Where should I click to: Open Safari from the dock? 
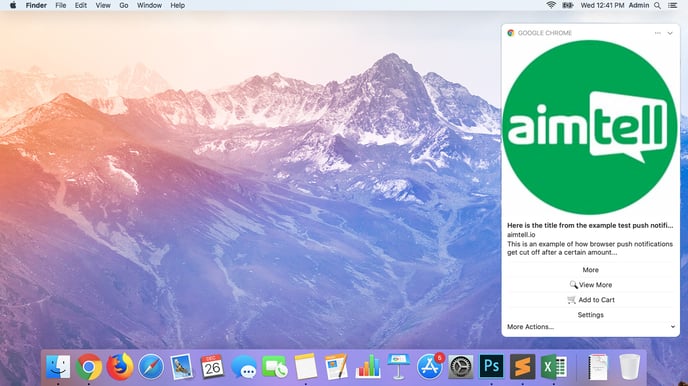click(150, 367)
